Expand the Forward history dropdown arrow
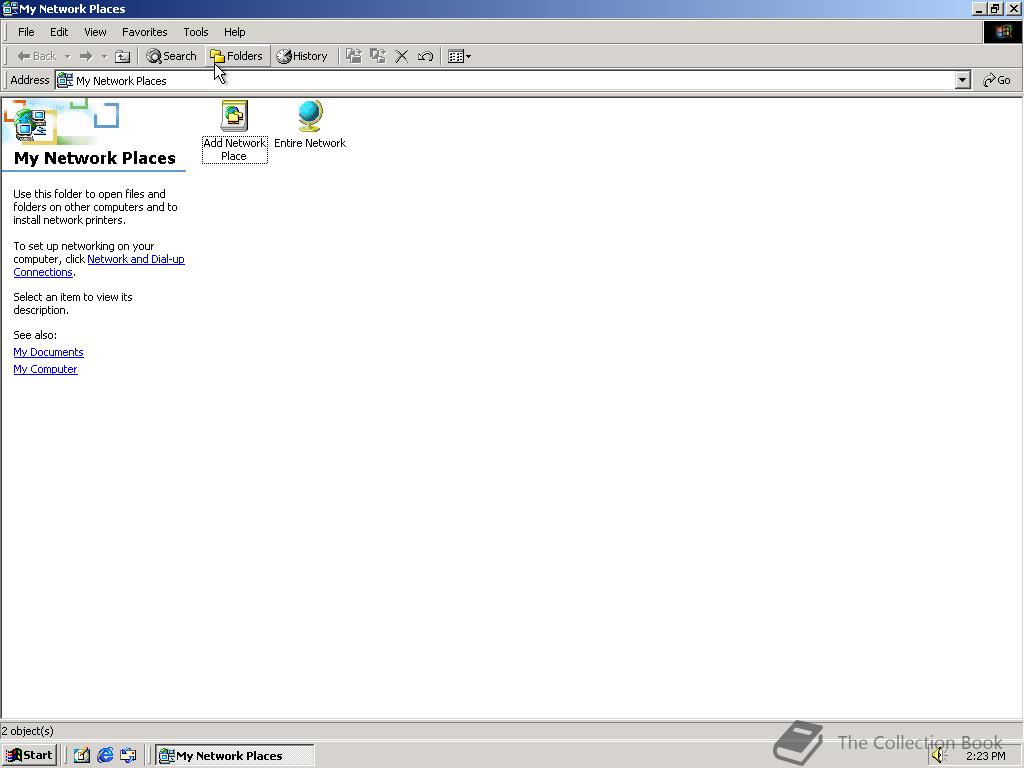 (104, 56)
